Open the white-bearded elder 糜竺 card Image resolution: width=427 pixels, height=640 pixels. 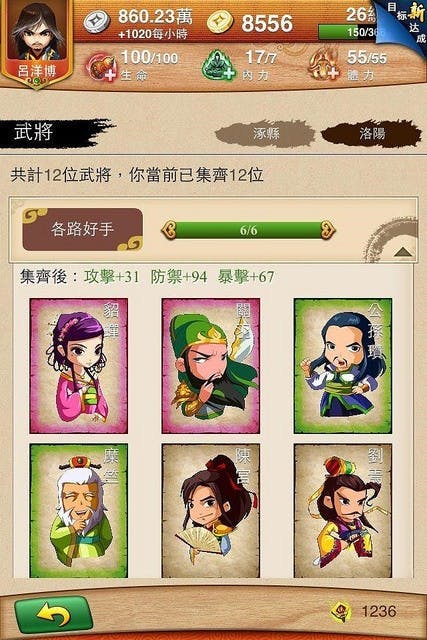[79, 511]
